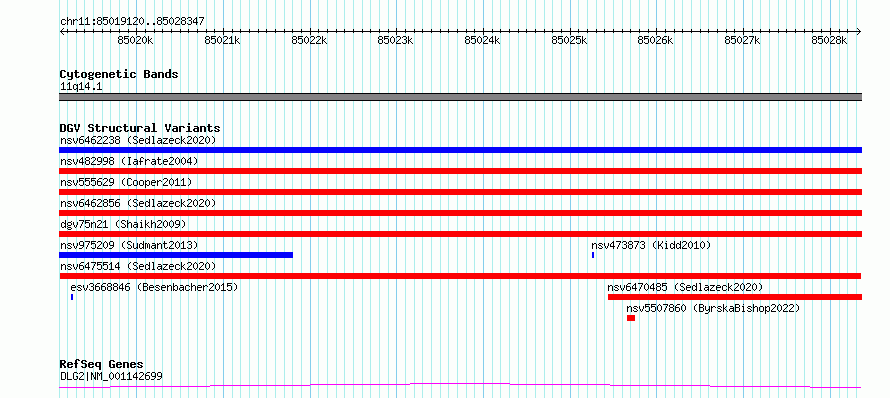Viewport: 890px width, 398px height.
Task: Click the DLG2|NM_001142699 gene label
Action: point(111,376)
